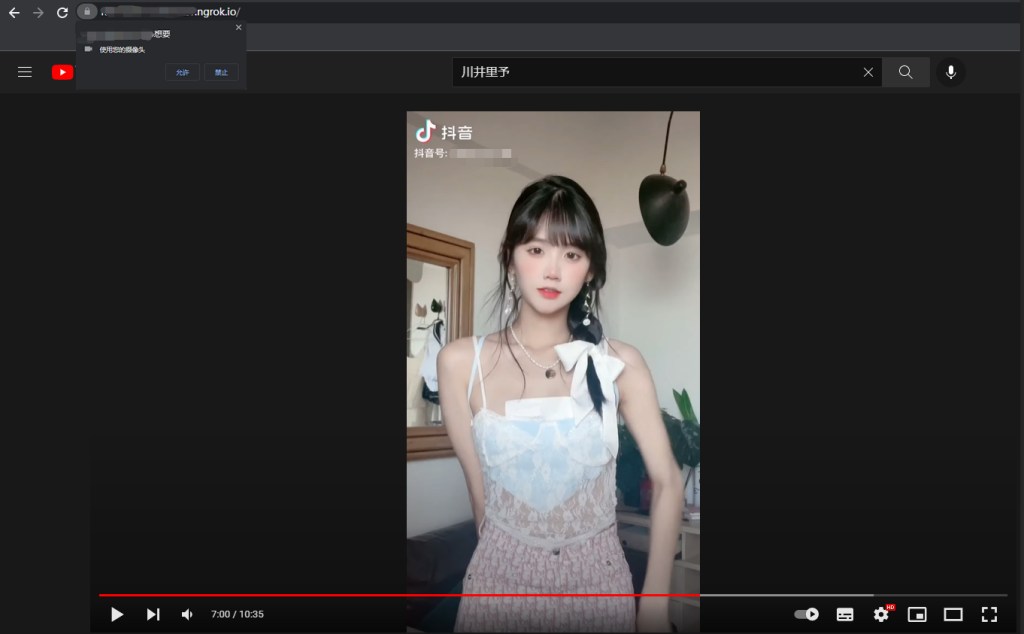The image size is (1024, 634).
Task: Enter fullscreen mode
Action: (989, 614)
